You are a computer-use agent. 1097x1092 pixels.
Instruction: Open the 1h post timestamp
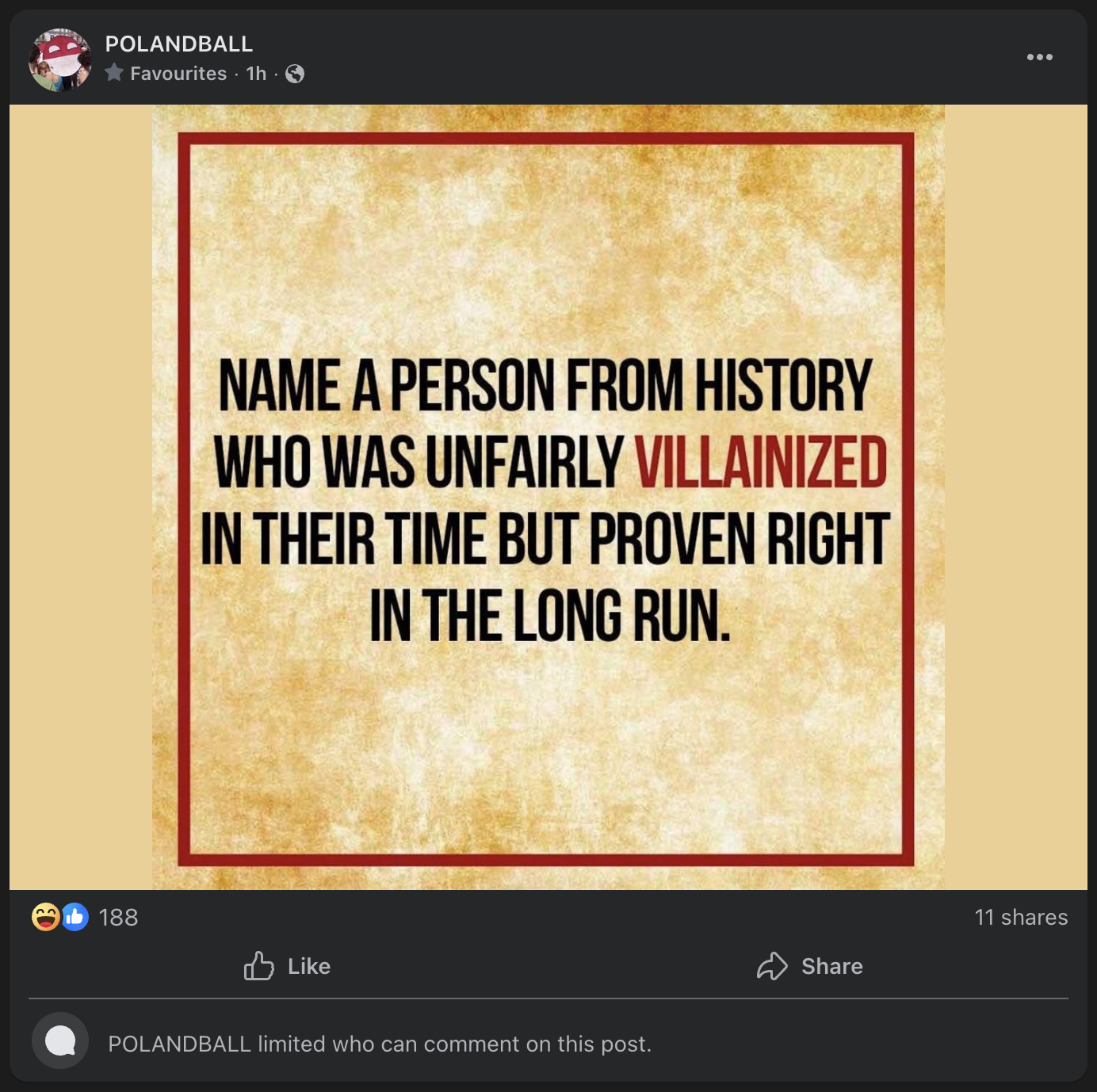tap(256, 74)
